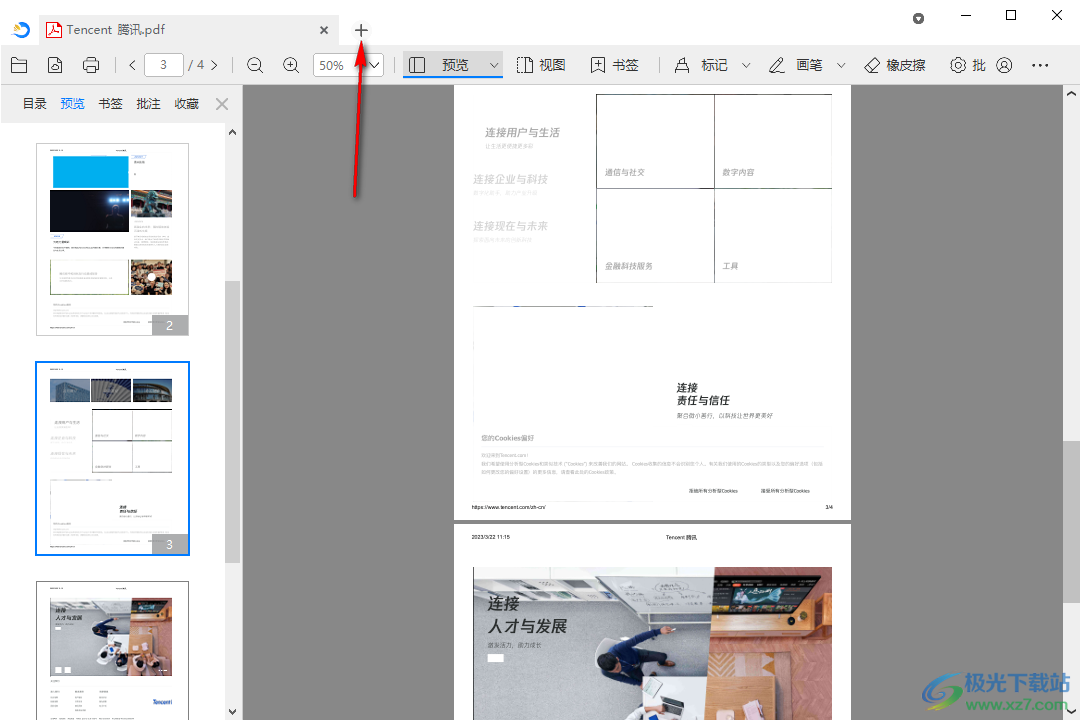
Task: Select the 标记 highlight tool
Action: (x=701, y=65)
